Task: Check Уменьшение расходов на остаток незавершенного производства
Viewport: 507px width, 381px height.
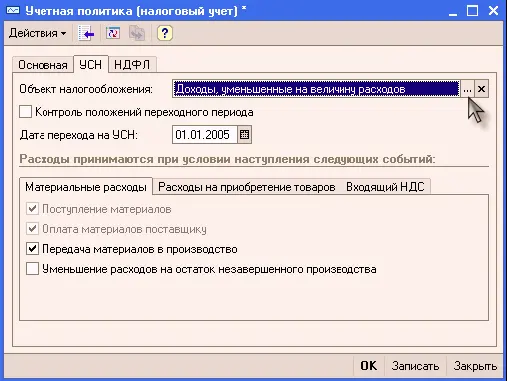Action: 32,269
